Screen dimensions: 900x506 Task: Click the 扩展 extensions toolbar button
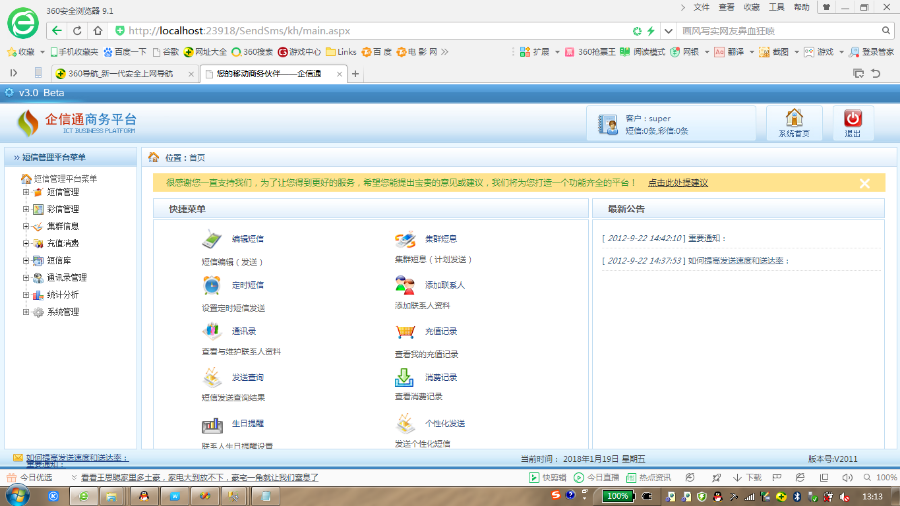point(534,52)
